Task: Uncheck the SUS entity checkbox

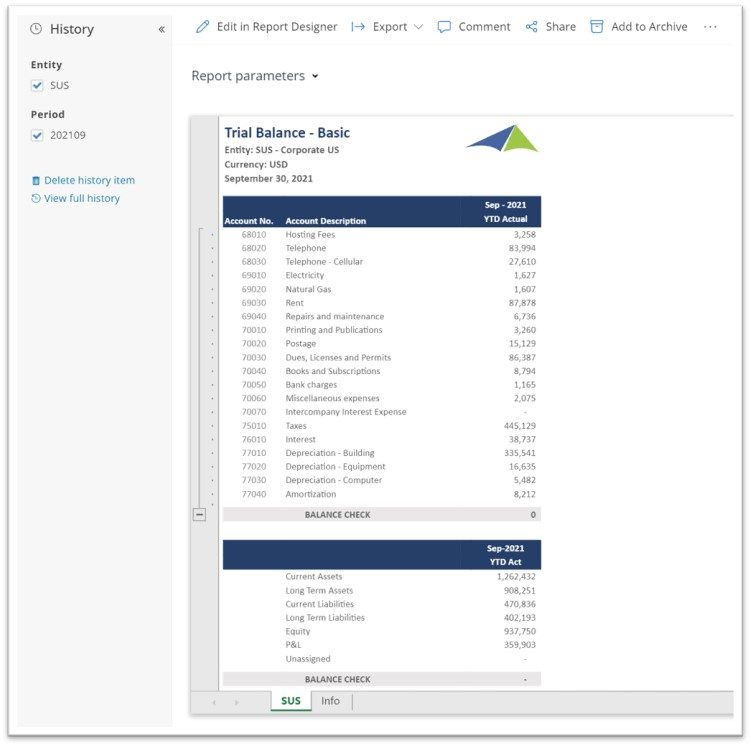Action: pos(37,86)
